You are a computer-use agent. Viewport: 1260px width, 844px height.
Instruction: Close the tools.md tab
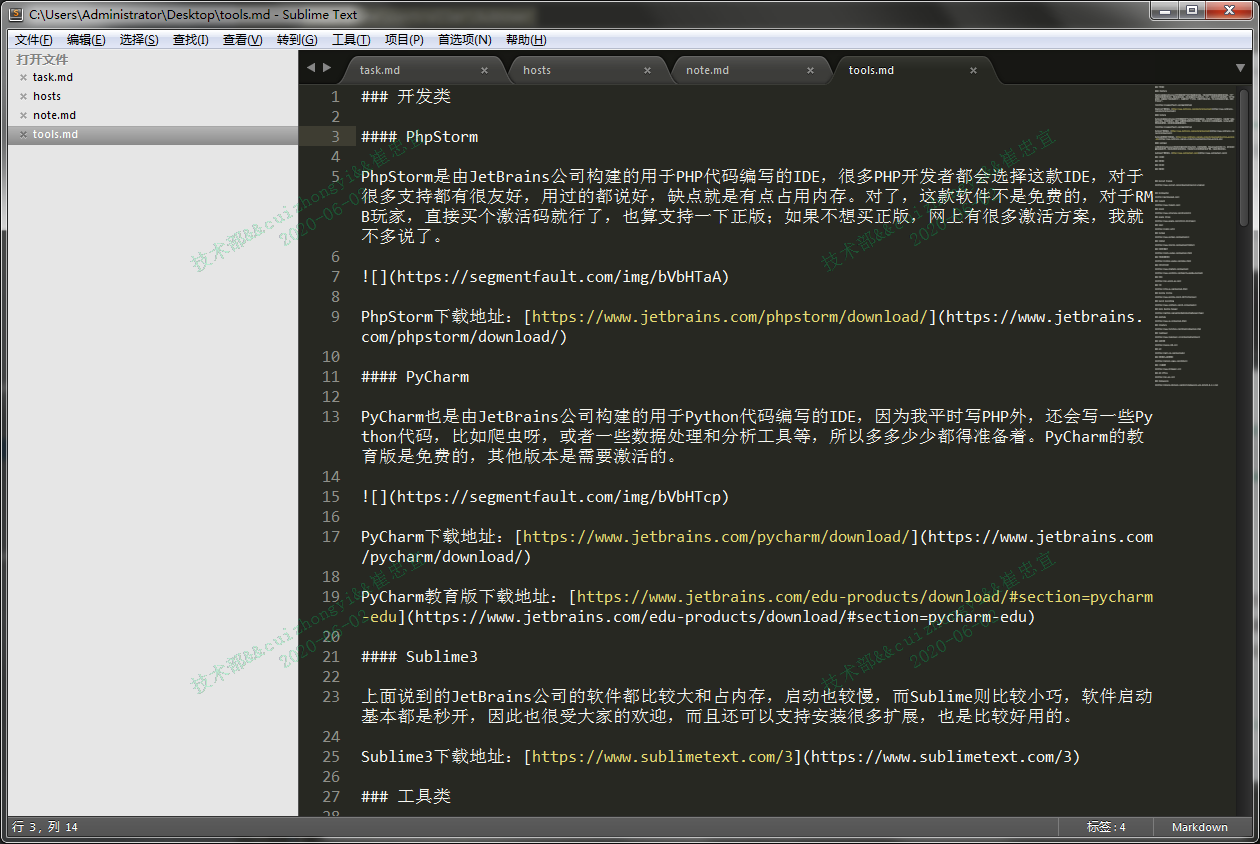pos(974,70)
